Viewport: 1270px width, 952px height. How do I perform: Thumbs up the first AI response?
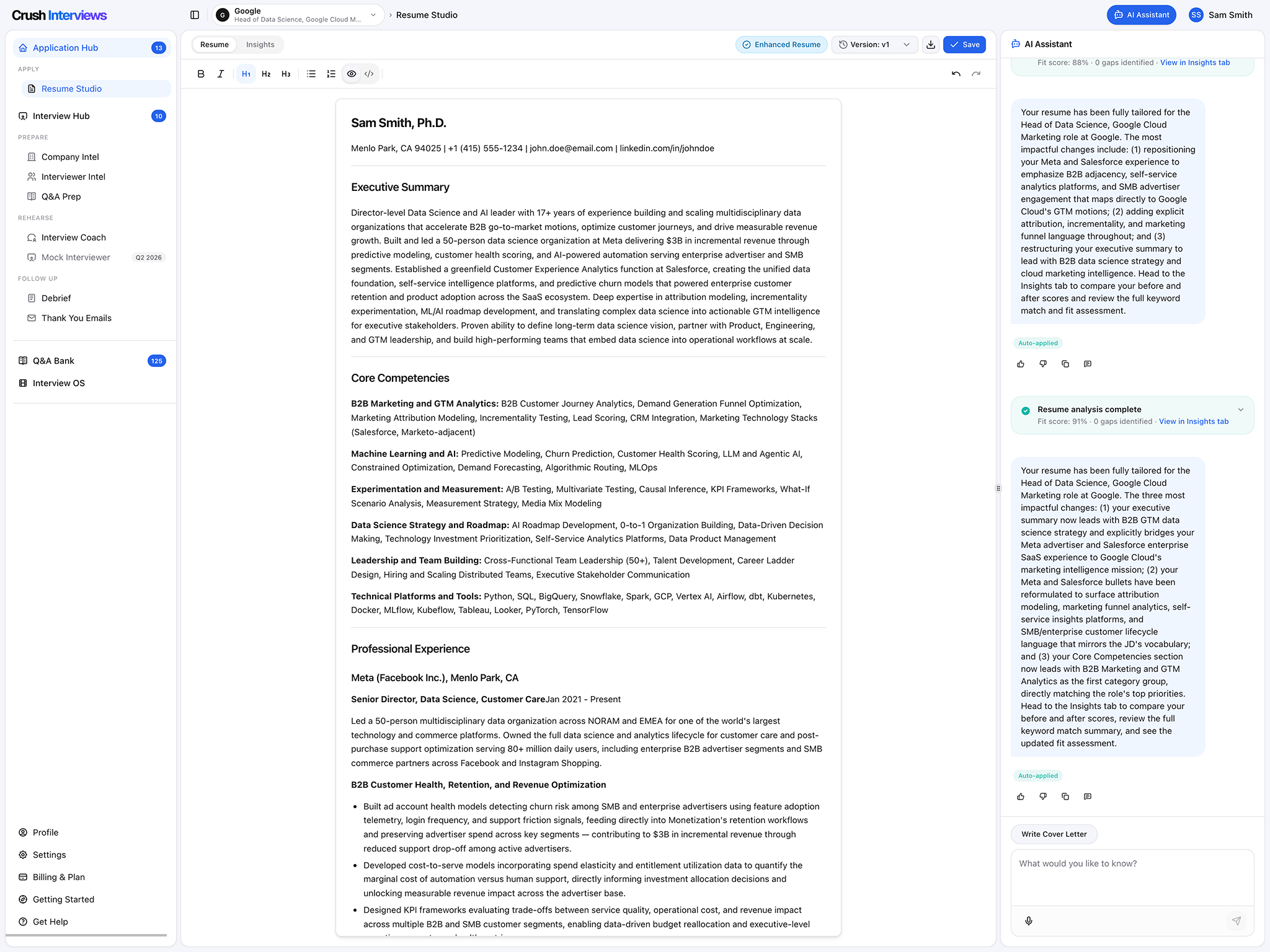pyautogui.click(x=1021, y=364)
